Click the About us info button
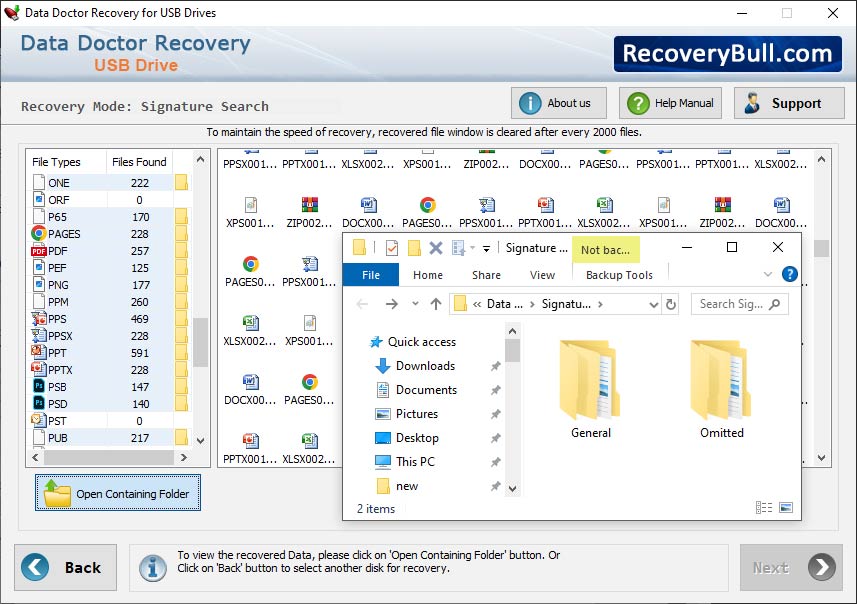Viewport: 857px width, 604px height. (559, 103)
